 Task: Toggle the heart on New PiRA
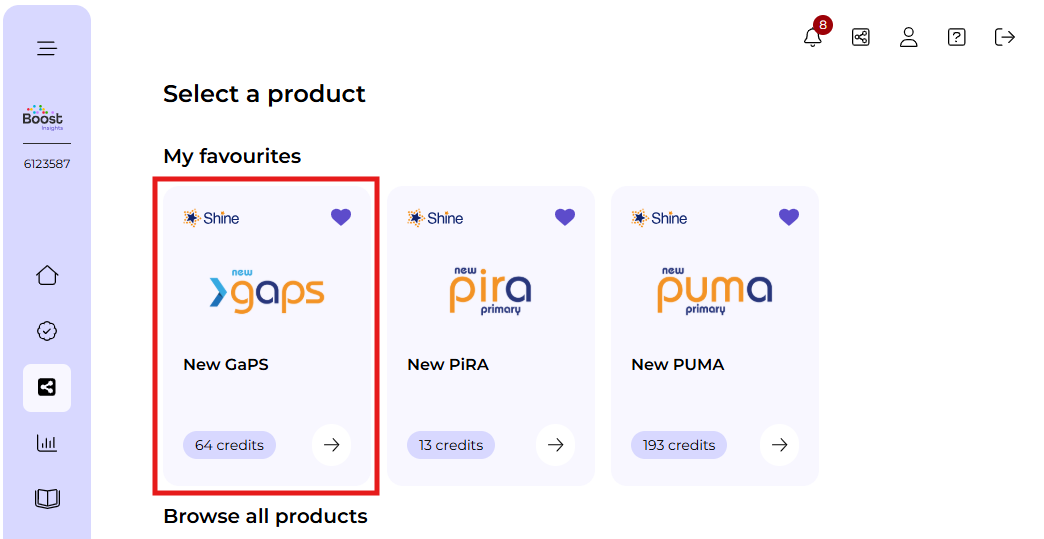[565, 217]
